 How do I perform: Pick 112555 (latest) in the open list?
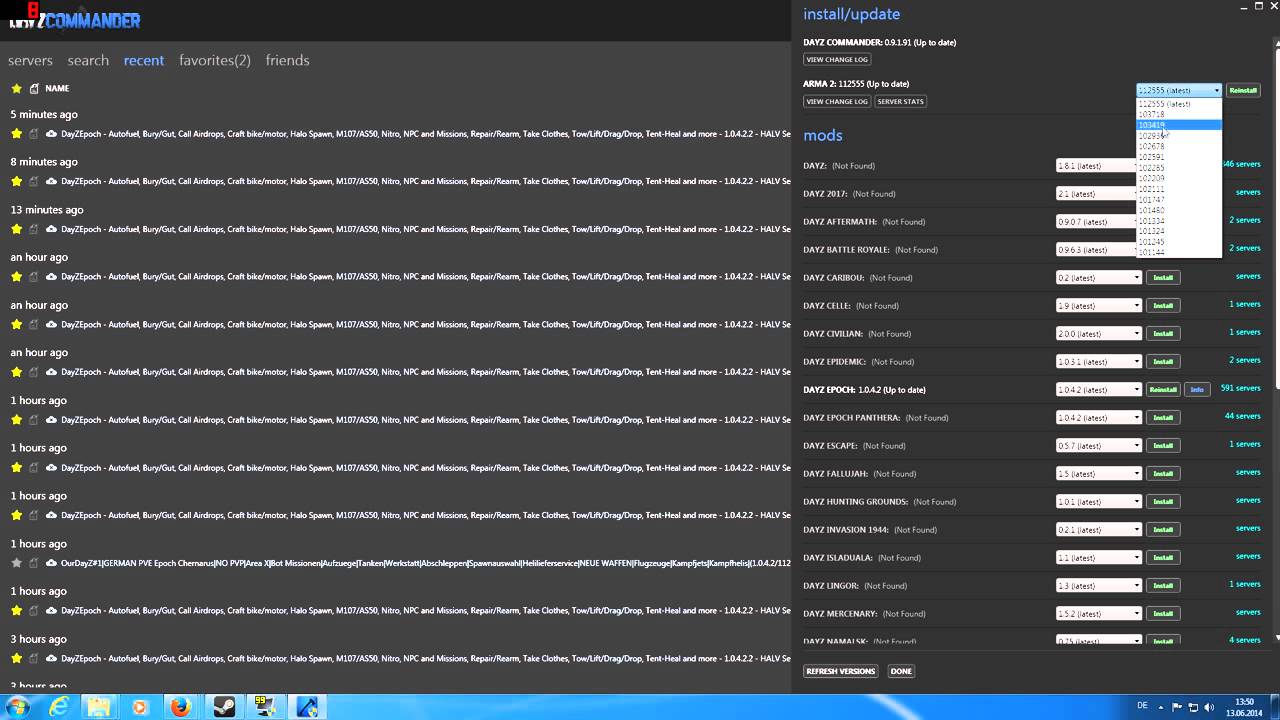click(1179, 104)
